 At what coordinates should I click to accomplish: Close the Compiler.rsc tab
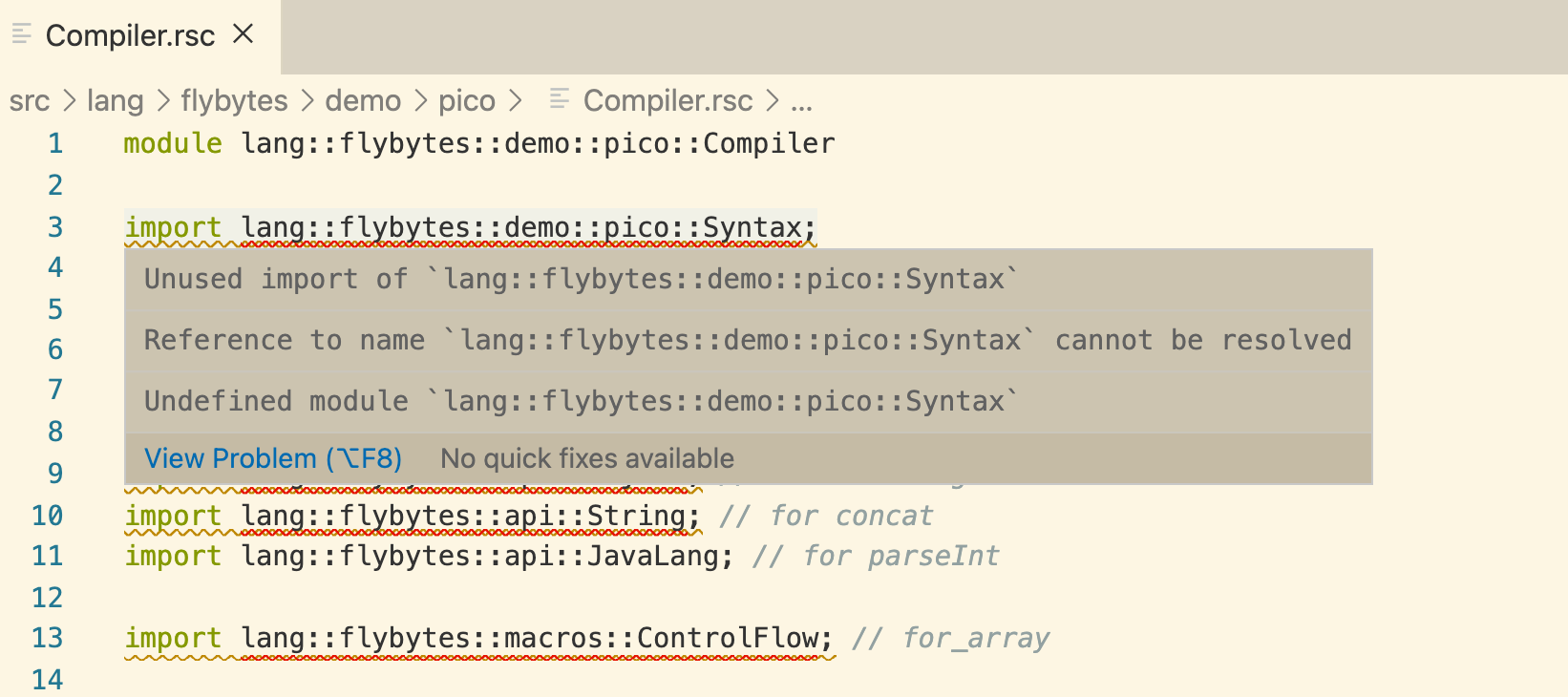point(243,33)
